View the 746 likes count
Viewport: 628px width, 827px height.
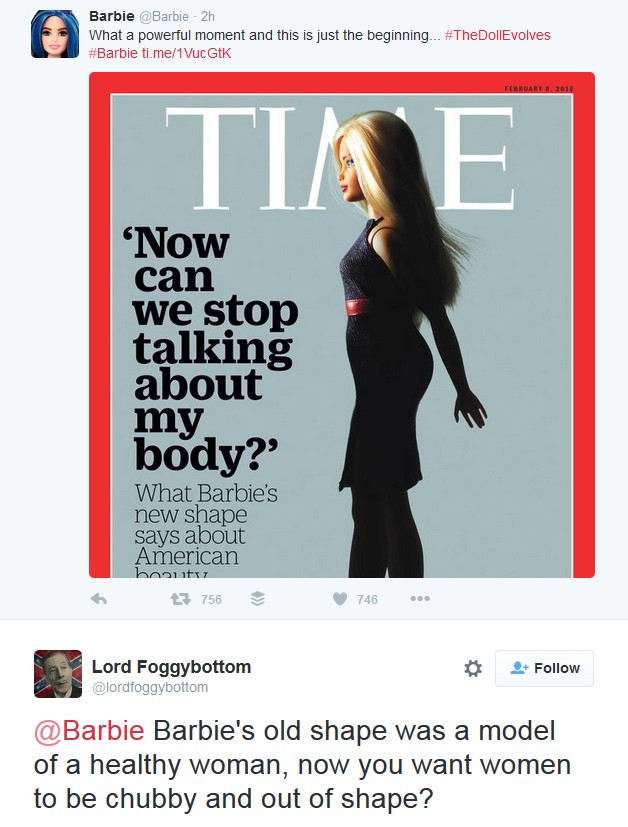[367, 600]
